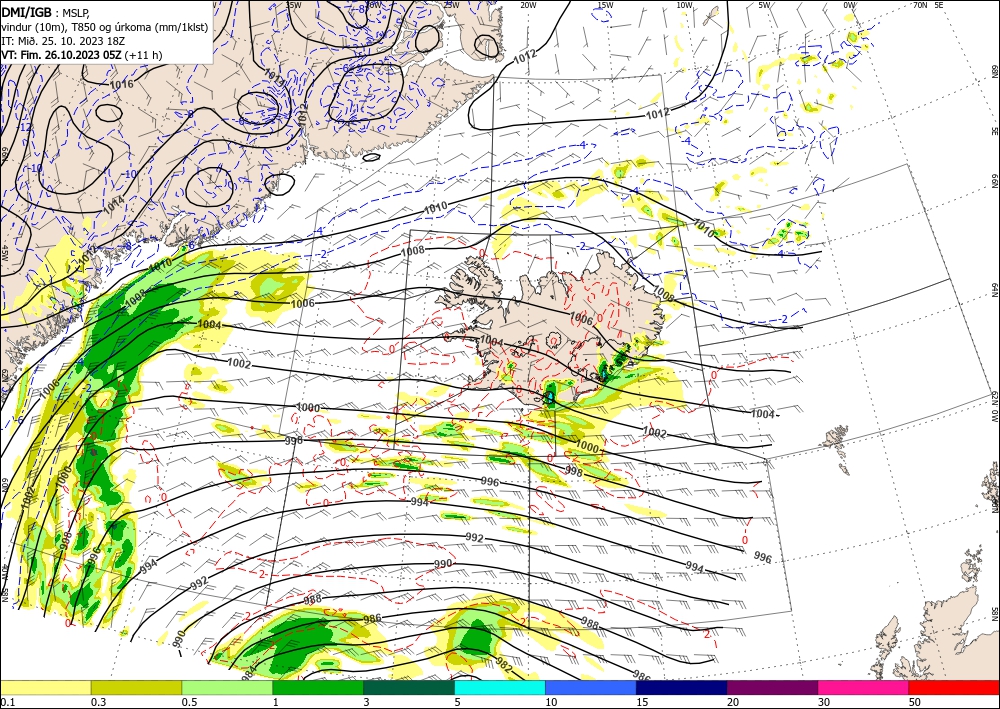Click the Scotland landmass on the map
1000x709 pixels.
pos(938,631)
